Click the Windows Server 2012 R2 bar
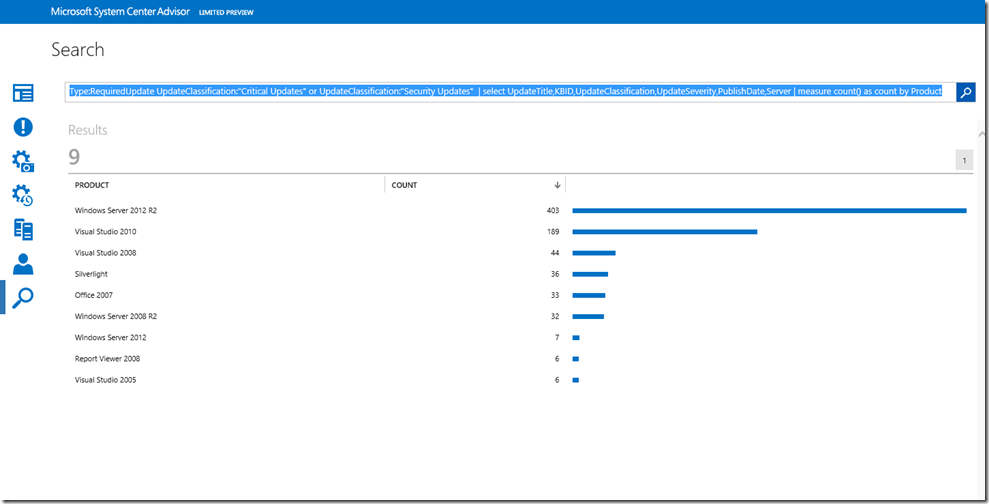Screen dimensions: 989x504 tap(768, 210)
